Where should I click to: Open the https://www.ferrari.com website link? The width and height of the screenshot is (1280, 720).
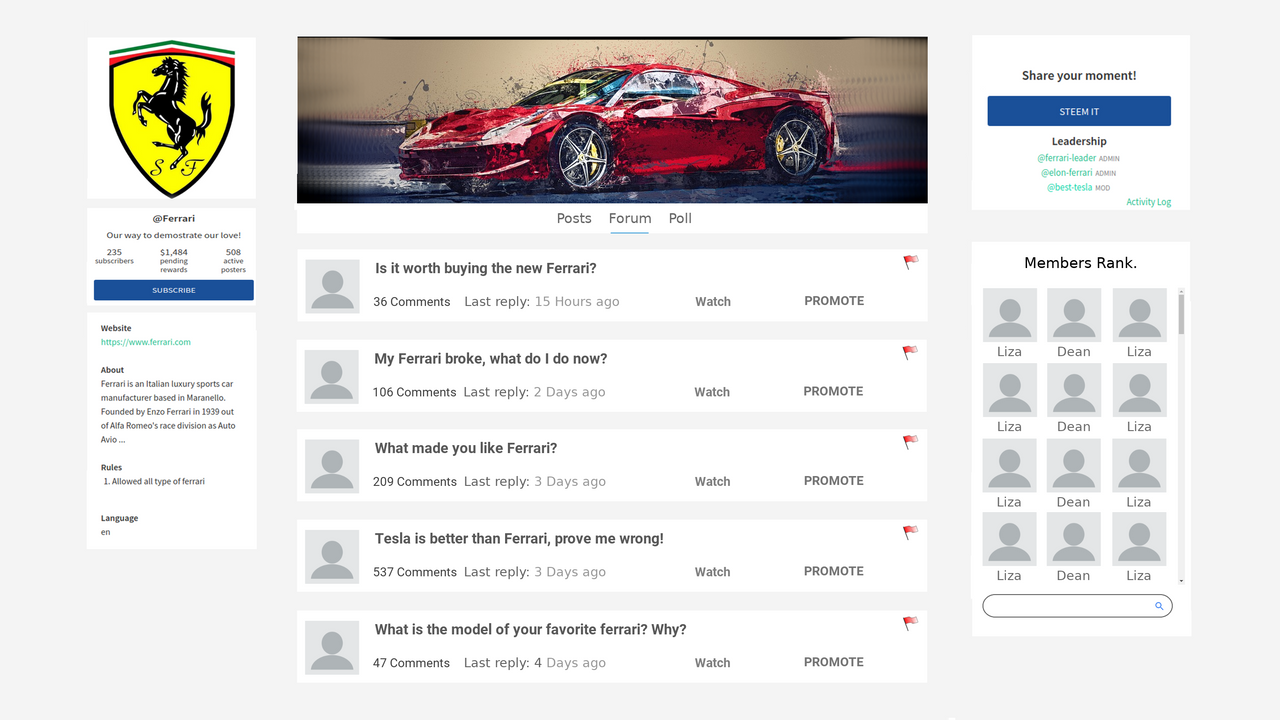(146, 342)
